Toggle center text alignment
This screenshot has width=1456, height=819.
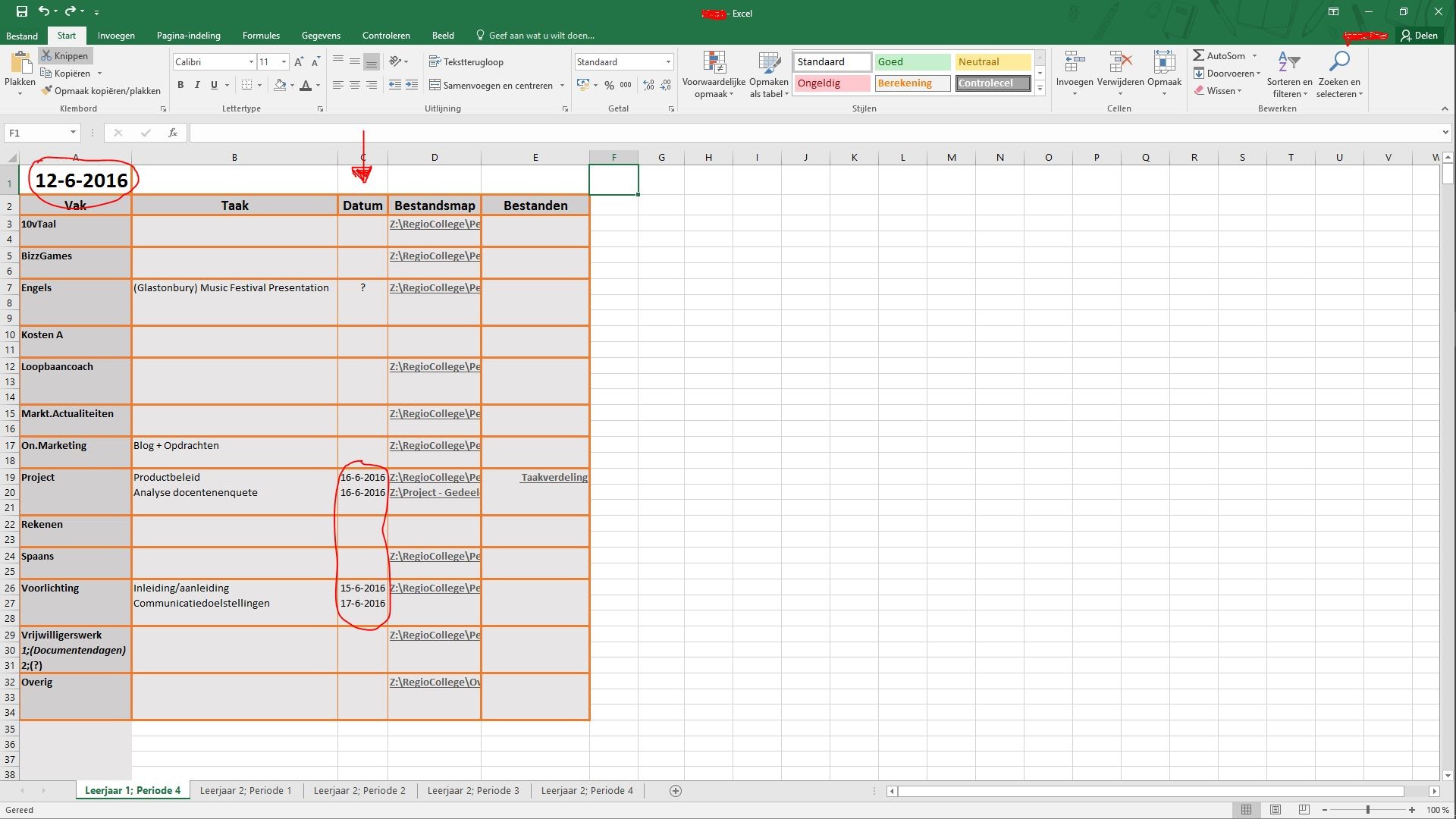[354, 85]
